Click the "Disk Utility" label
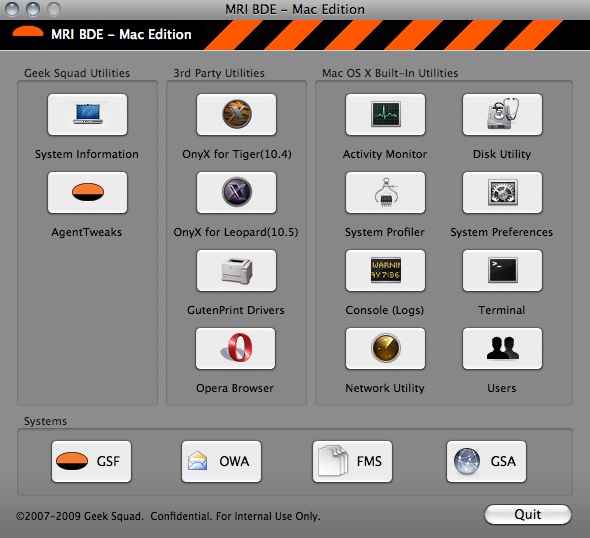Viewport: 590px width, 538px height. tap(502, 154)
